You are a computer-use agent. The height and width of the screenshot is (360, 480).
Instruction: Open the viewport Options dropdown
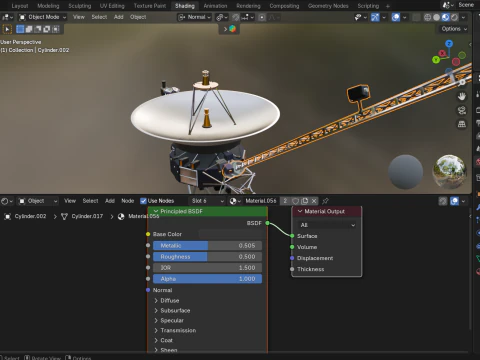[454, 29]
